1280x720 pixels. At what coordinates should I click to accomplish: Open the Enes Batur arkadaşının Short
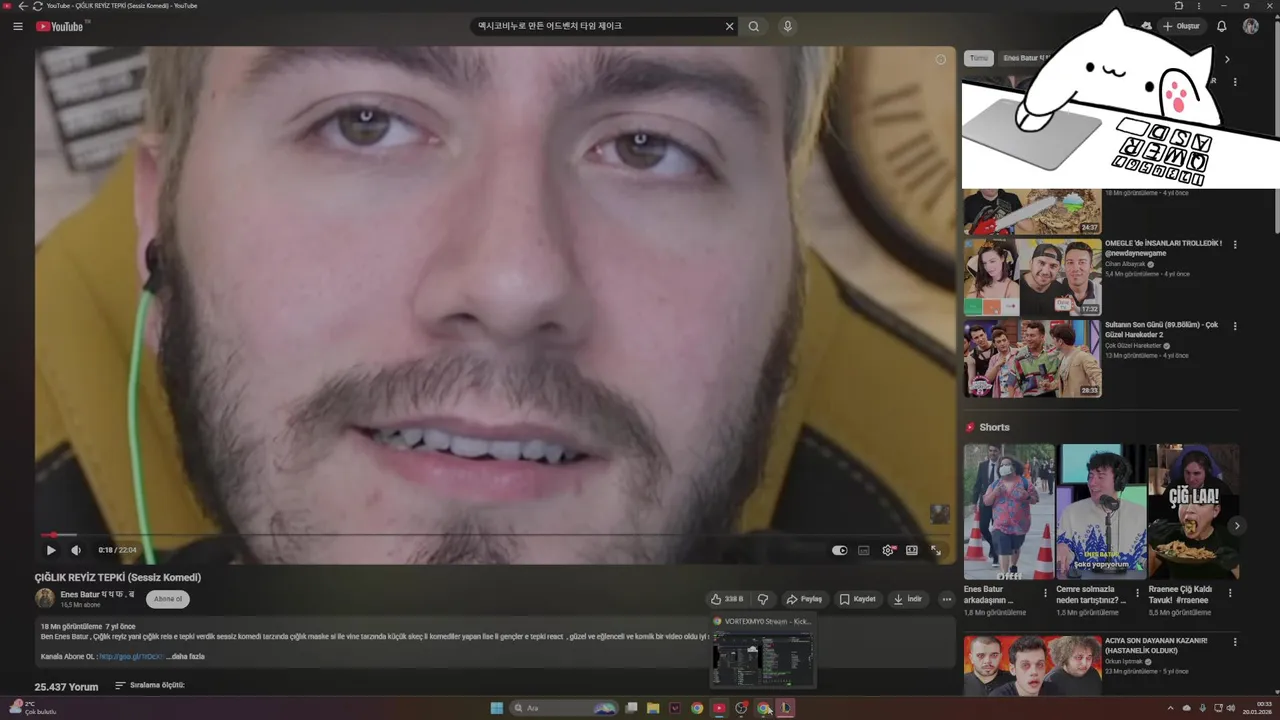tap(1008, 512)
